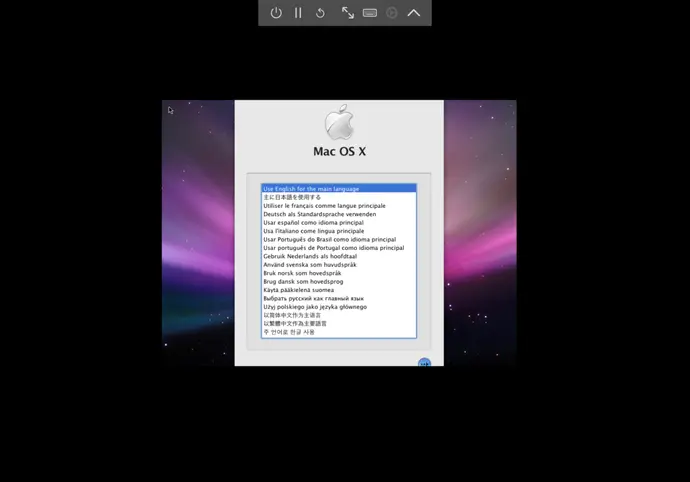Select "Brug dansk som hovedsprog"

[339, 281]
